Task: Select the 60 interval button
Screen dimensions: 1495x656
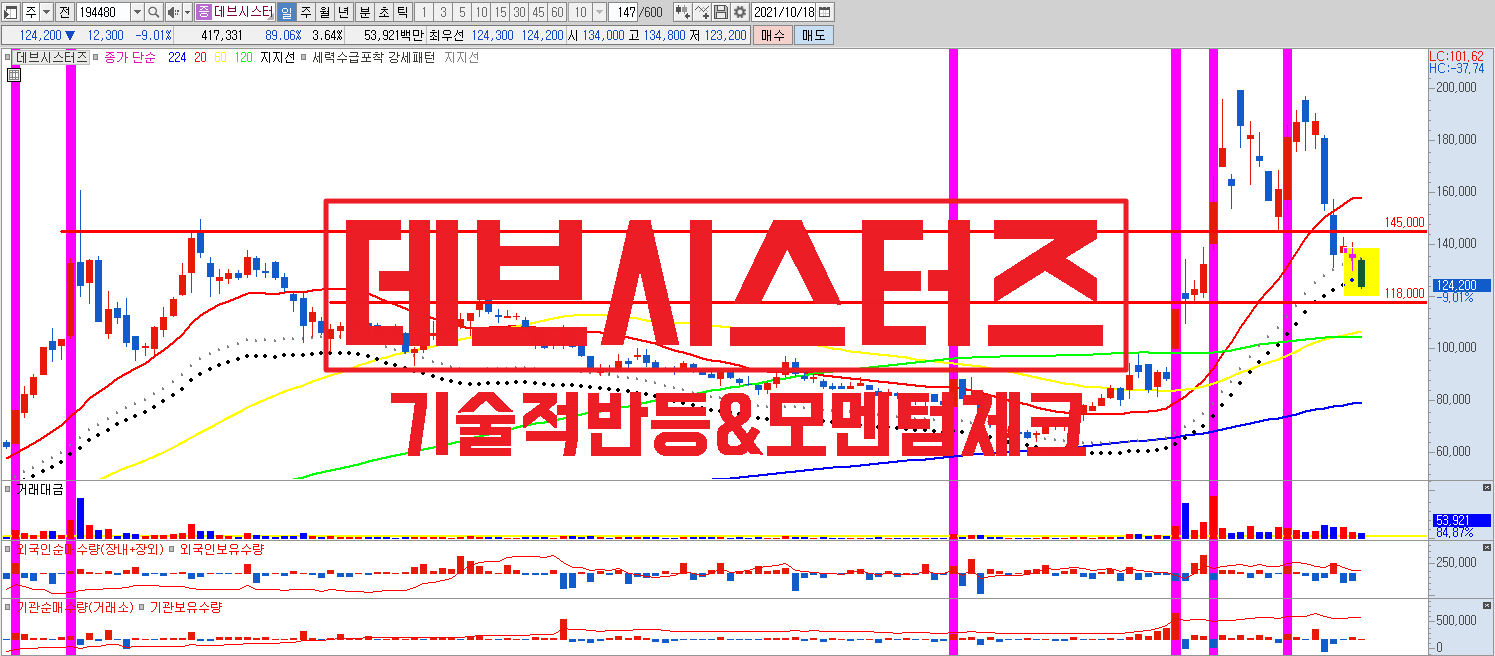Action: tap(557, 12)
